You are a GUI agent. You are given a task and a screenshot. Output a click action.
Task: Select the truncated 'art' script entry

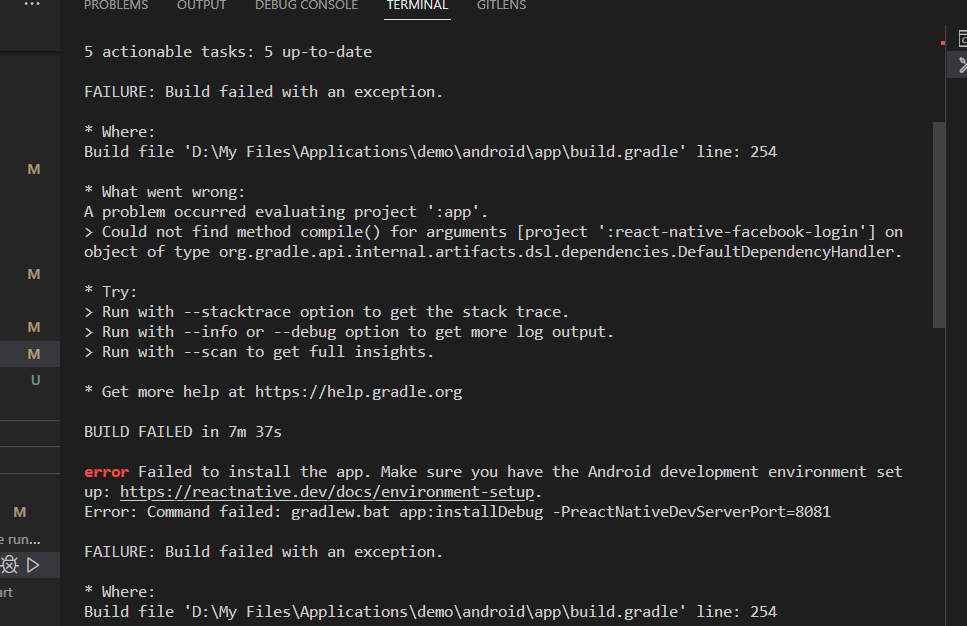tap(6, 593)
